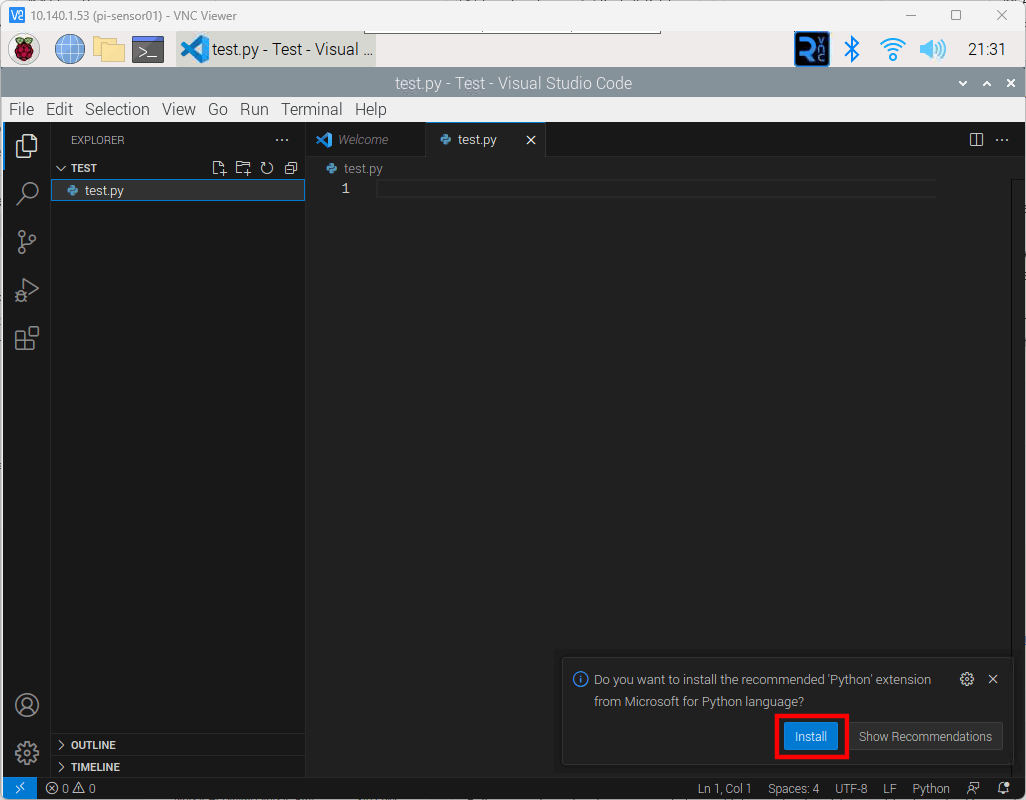Open the file manager from Pi taskbar
This screenshot has width=1026, height=800.
coord(109,49)
